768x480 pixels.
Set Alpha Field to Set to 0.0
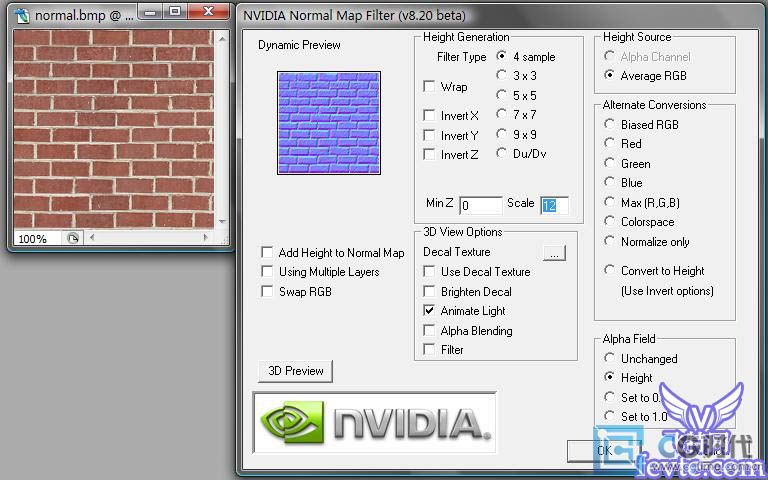[x=609, y=397]
